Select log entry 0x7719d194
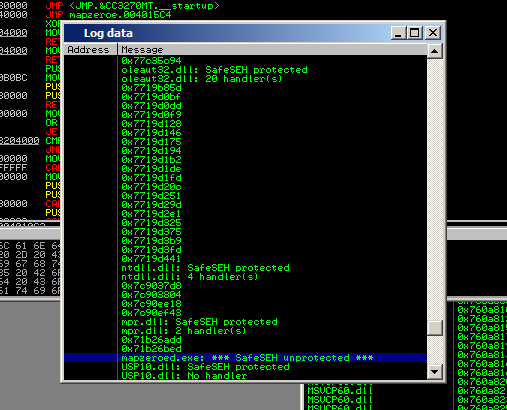507x410 pixels. pyautogui.click(x=151, y=151)
